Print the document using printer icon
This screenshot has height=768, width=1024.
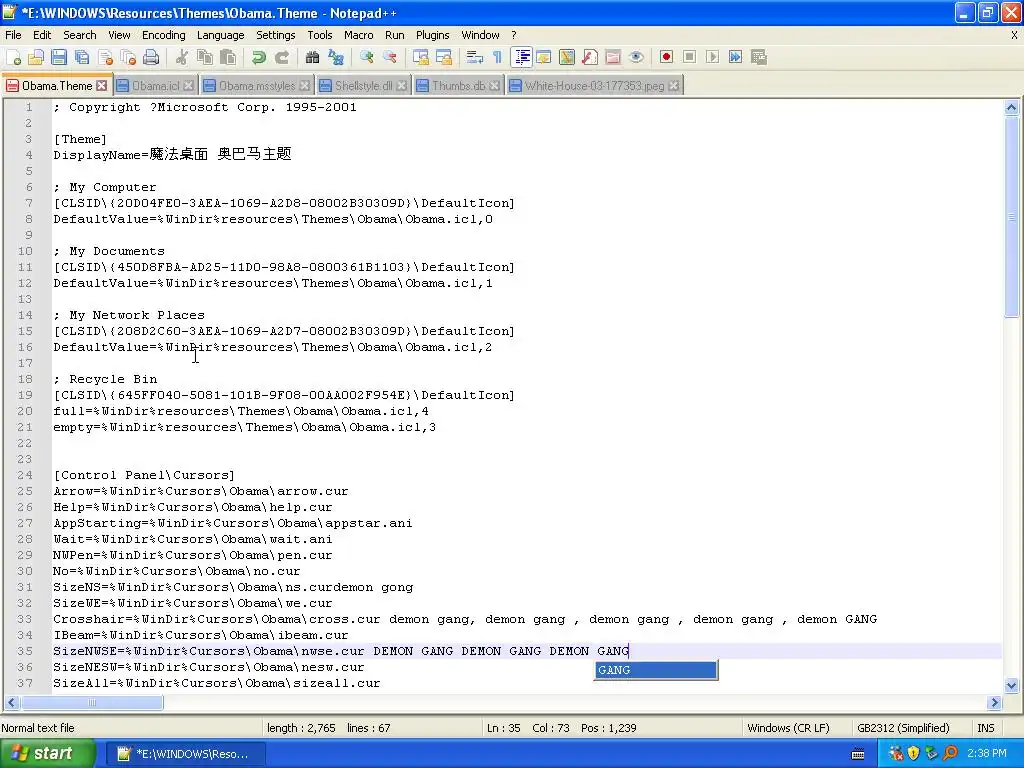(x=151, y=57)
